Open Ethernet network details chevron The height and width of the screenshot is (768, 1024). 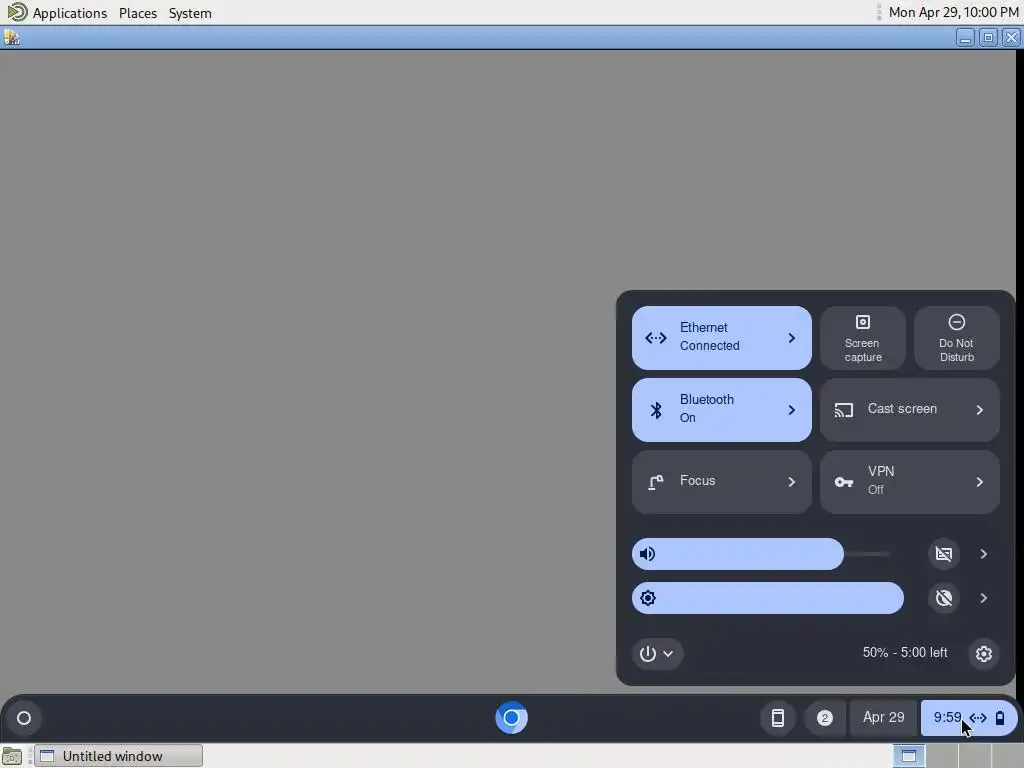[x=792, y=338]
